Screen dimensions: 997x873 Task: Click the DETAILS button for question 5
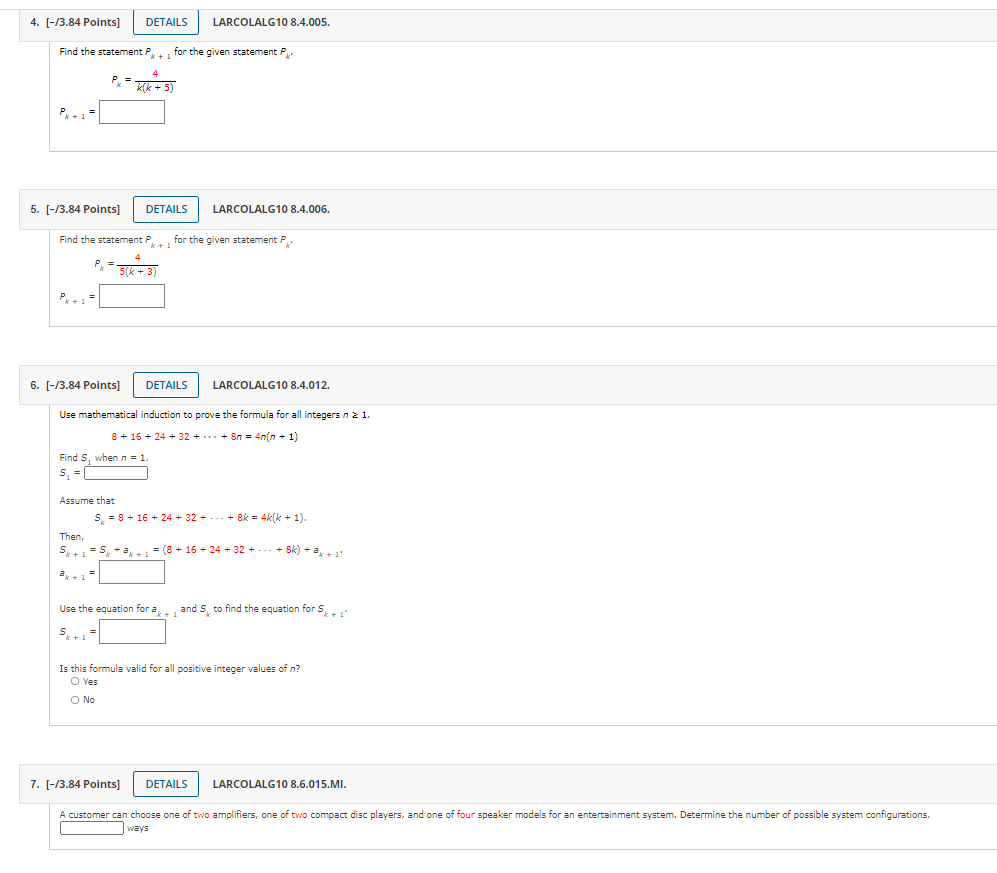pos(166,209)
